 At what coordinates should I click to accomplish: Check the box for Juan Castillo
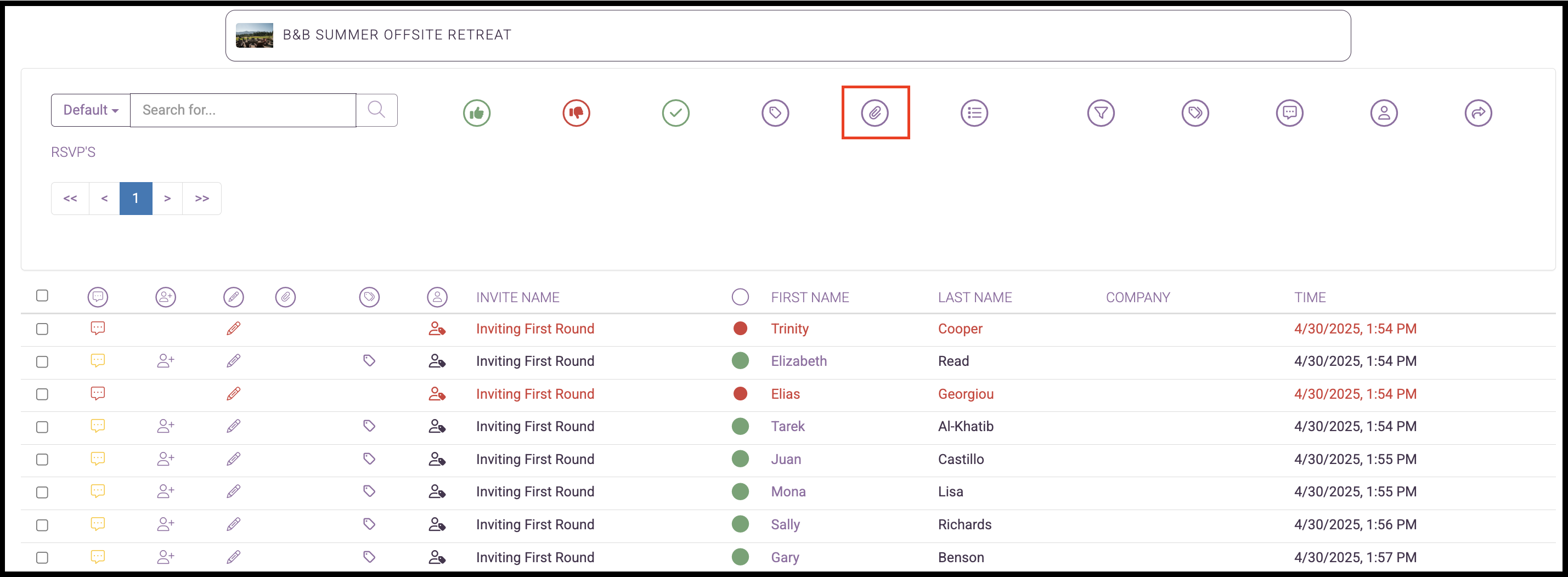42,460
